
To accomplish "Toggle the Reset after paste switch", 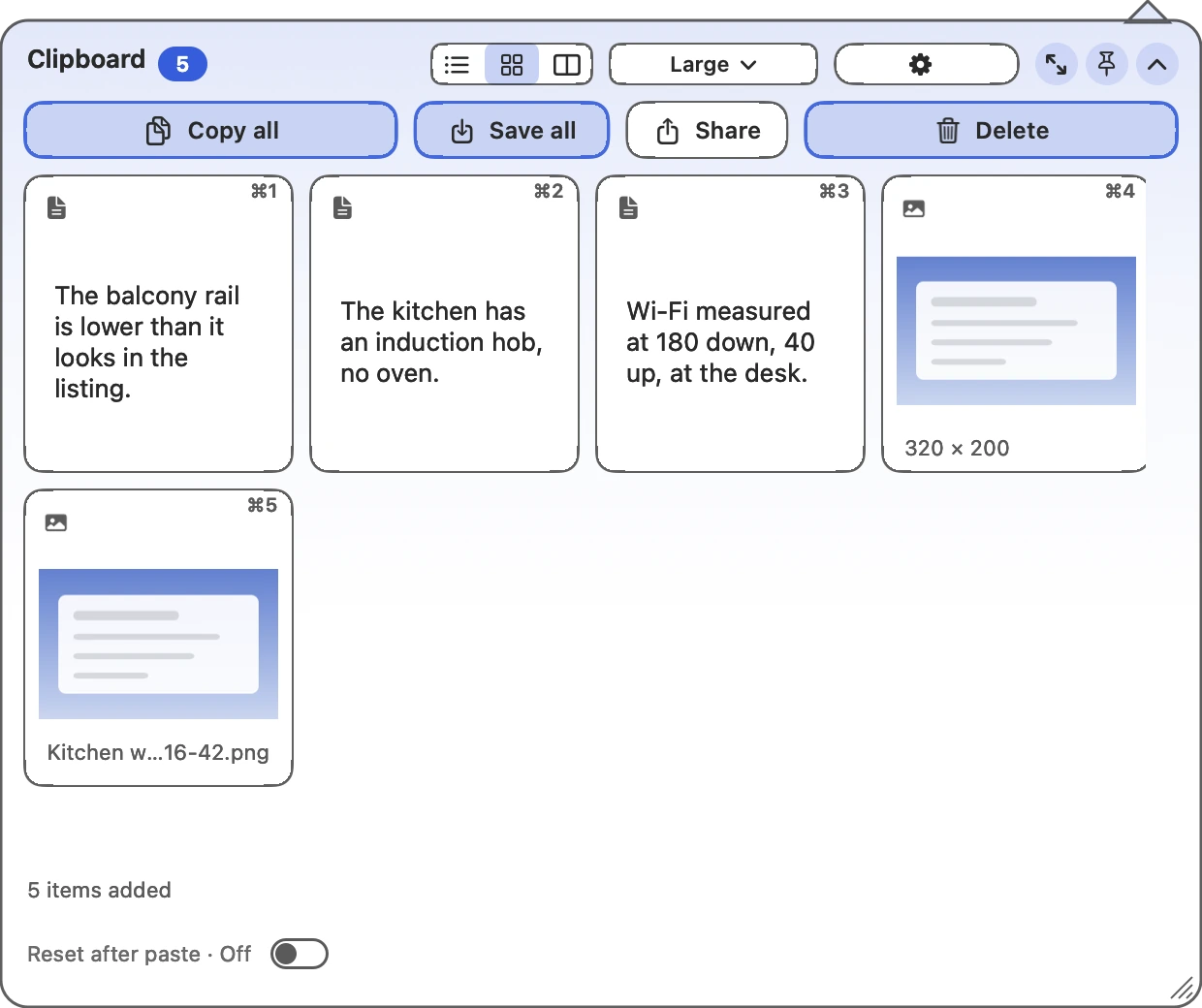I will click(300, 954).
